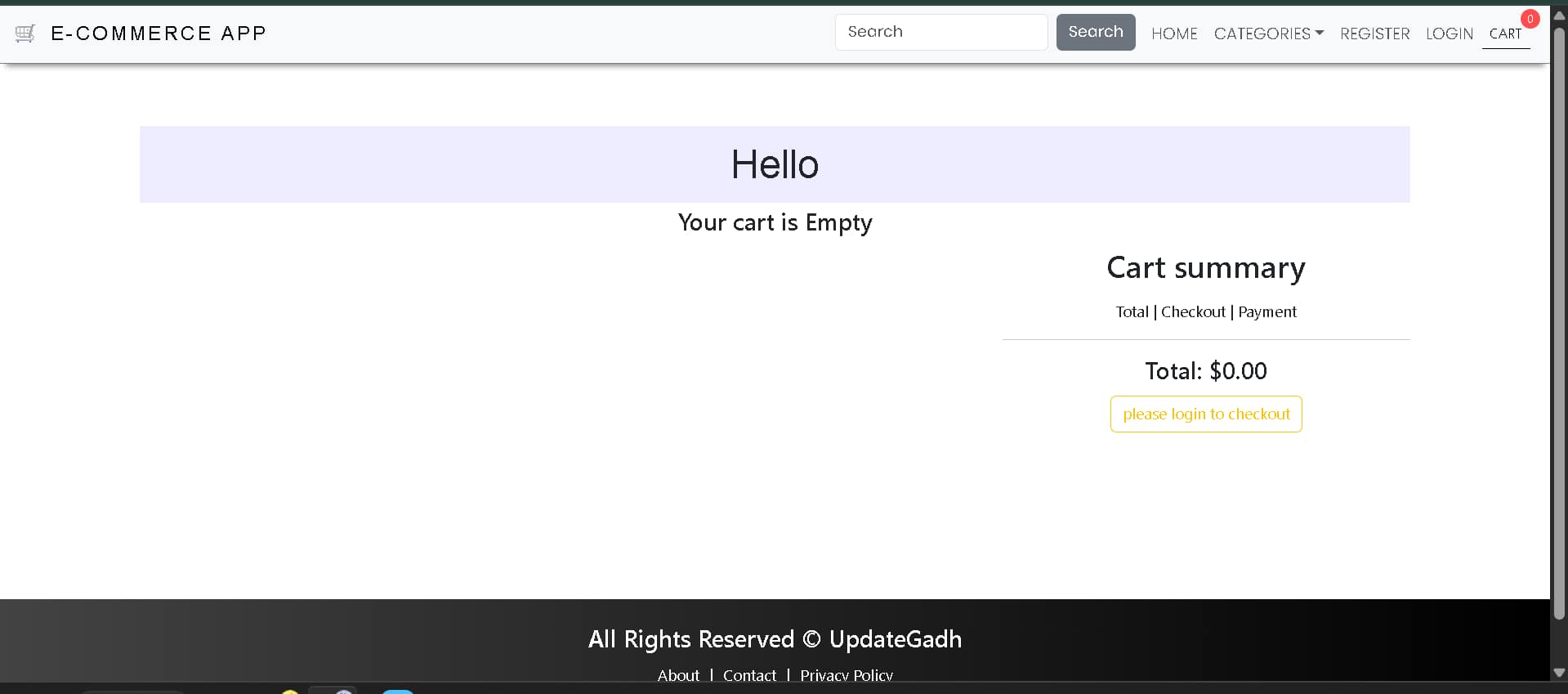1568x694 pixels.
Task: Click the red cart count badge
Action: [x=1530, y=19]
